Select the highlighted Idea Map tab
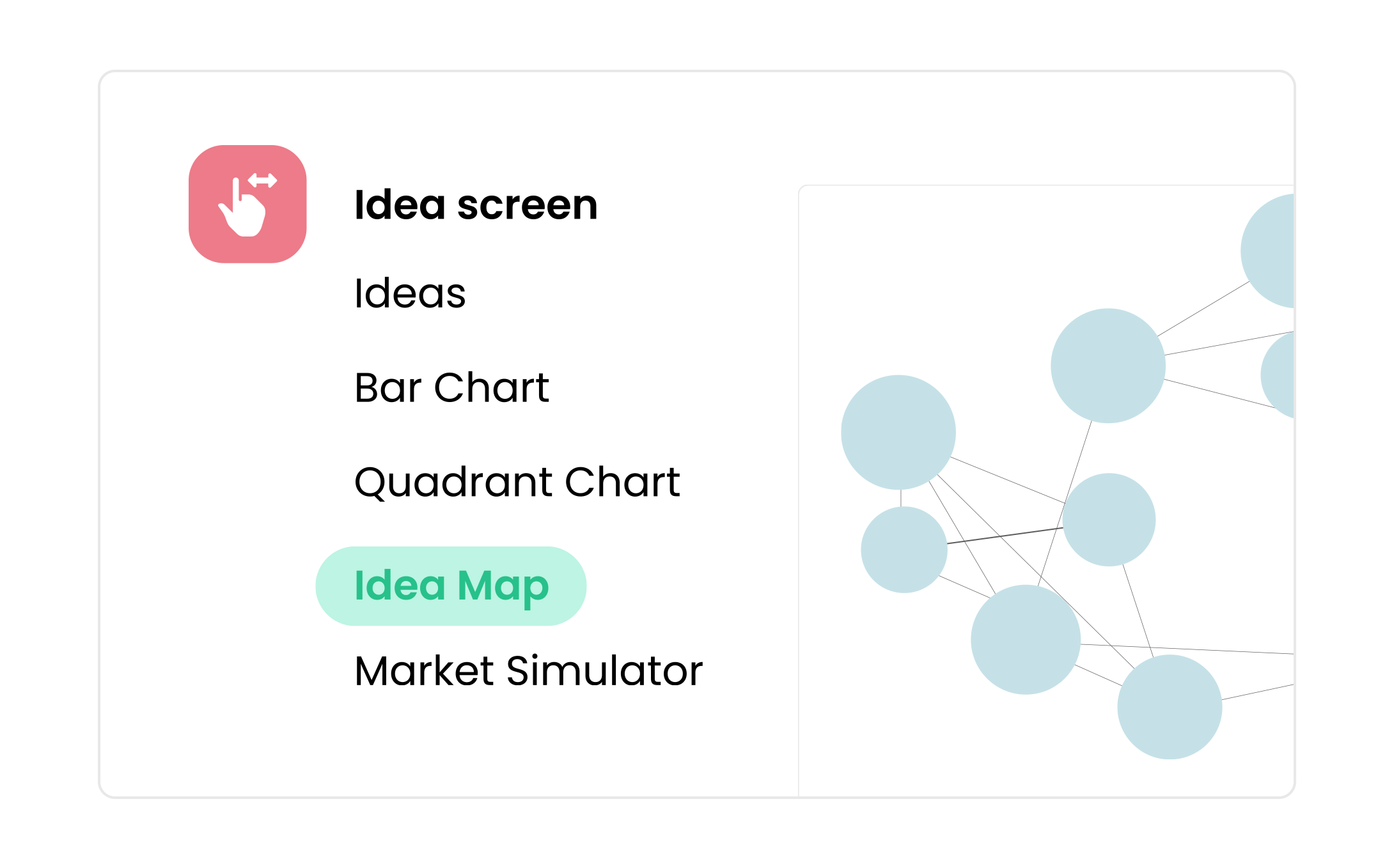The height and width of the screenshot is (868, 1394). (451, 585)
